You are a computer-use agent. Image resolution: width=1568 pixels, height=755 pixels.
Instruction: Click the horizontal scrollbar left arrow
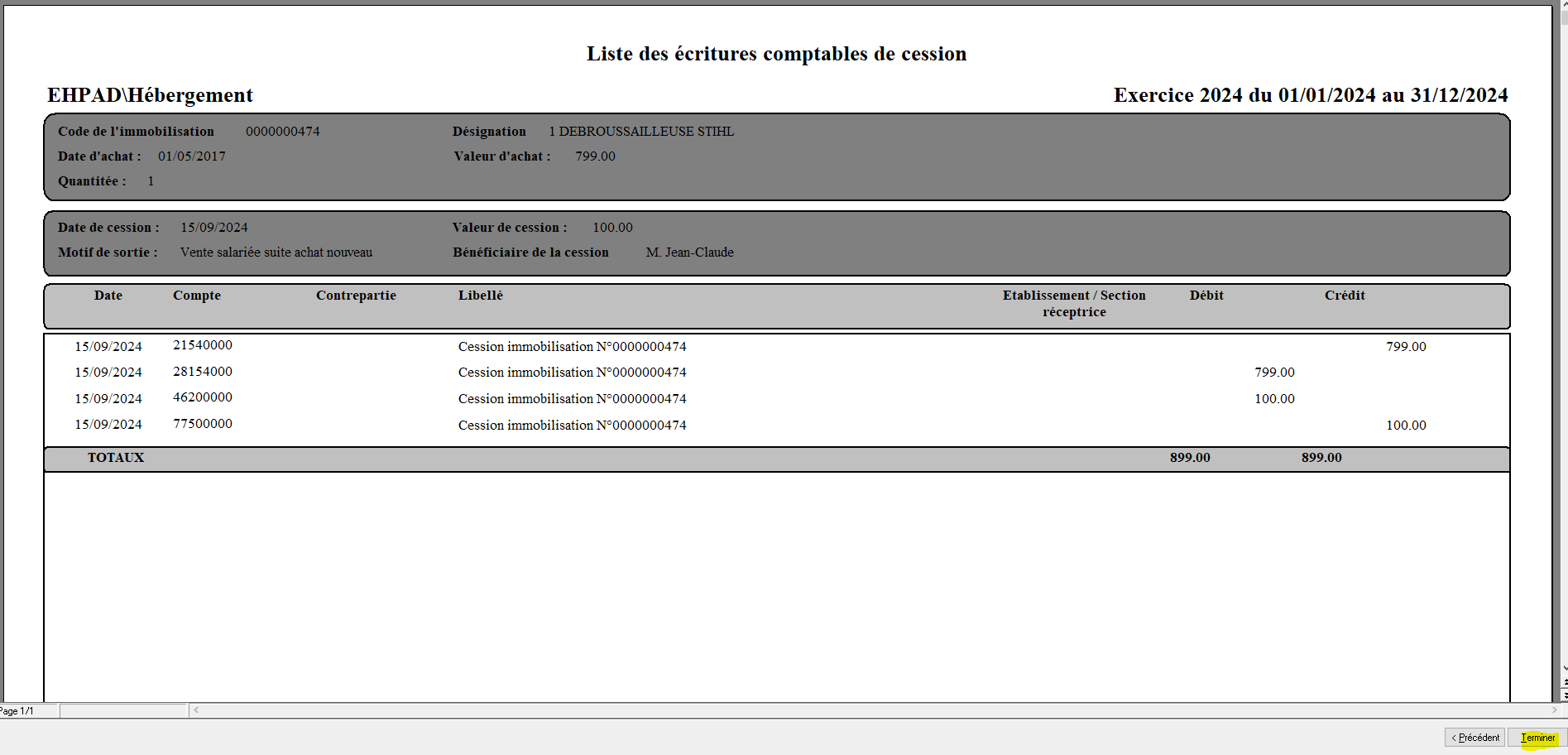(x=196, y=709)
